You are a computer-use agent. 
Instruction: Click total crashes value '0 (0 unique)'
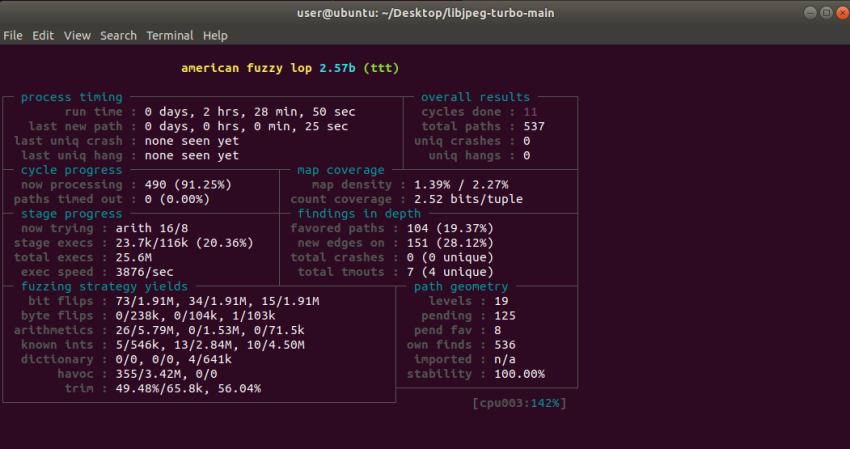[450, 258]
